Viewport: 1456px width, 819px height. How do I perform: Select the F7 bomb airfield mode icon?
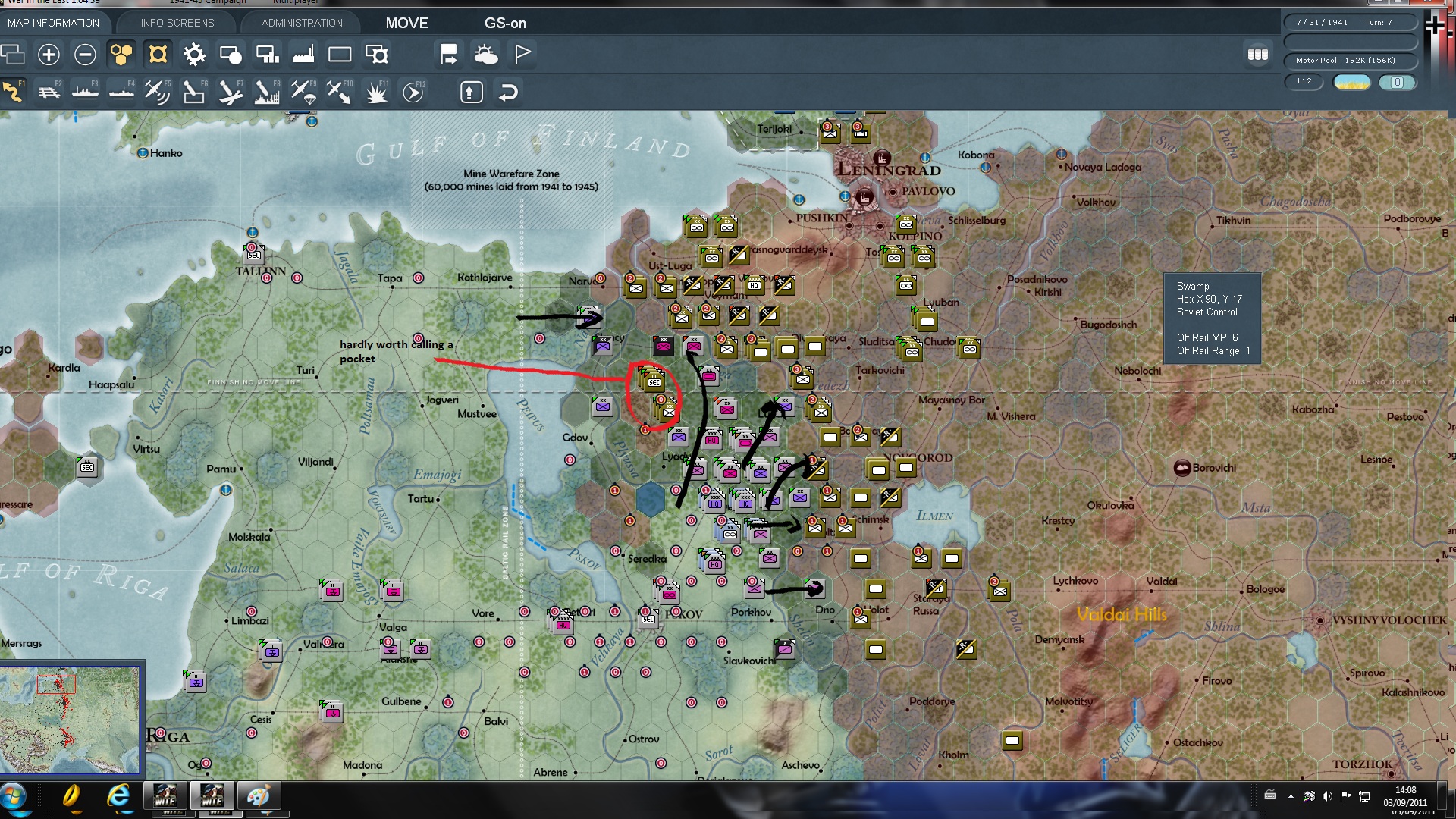coord(231,93)
